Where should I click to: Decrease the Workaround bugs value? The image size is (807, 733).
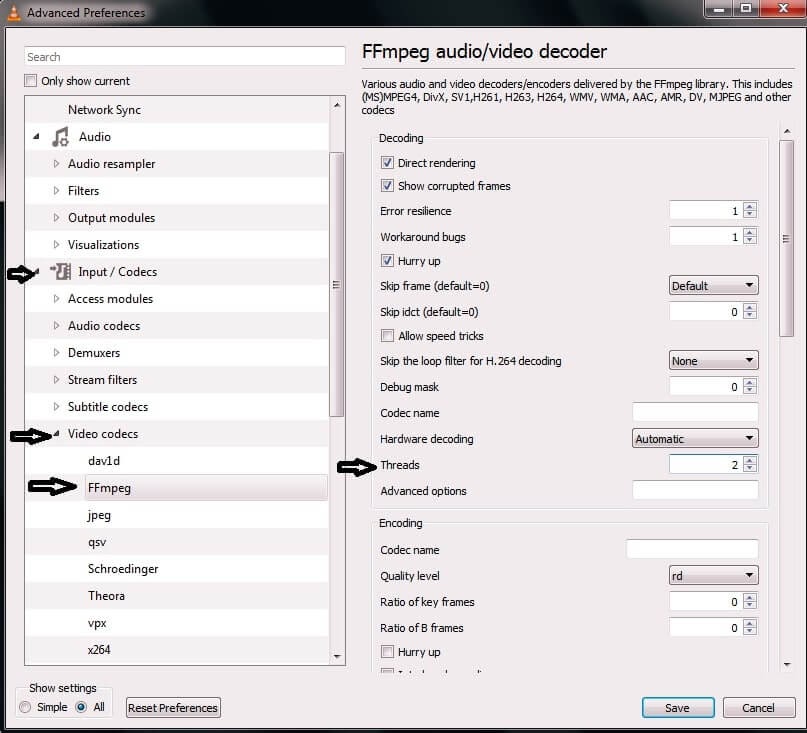[750, 240]
